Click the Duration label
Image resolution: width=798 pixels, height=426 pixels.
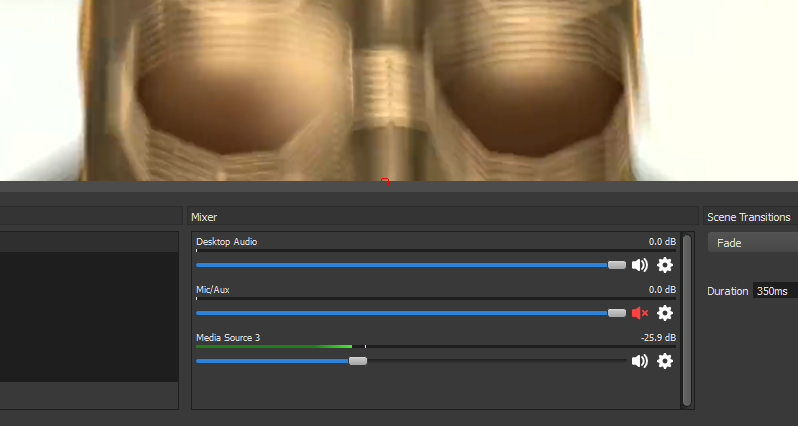pyautogui.click(x=728, y=291)
